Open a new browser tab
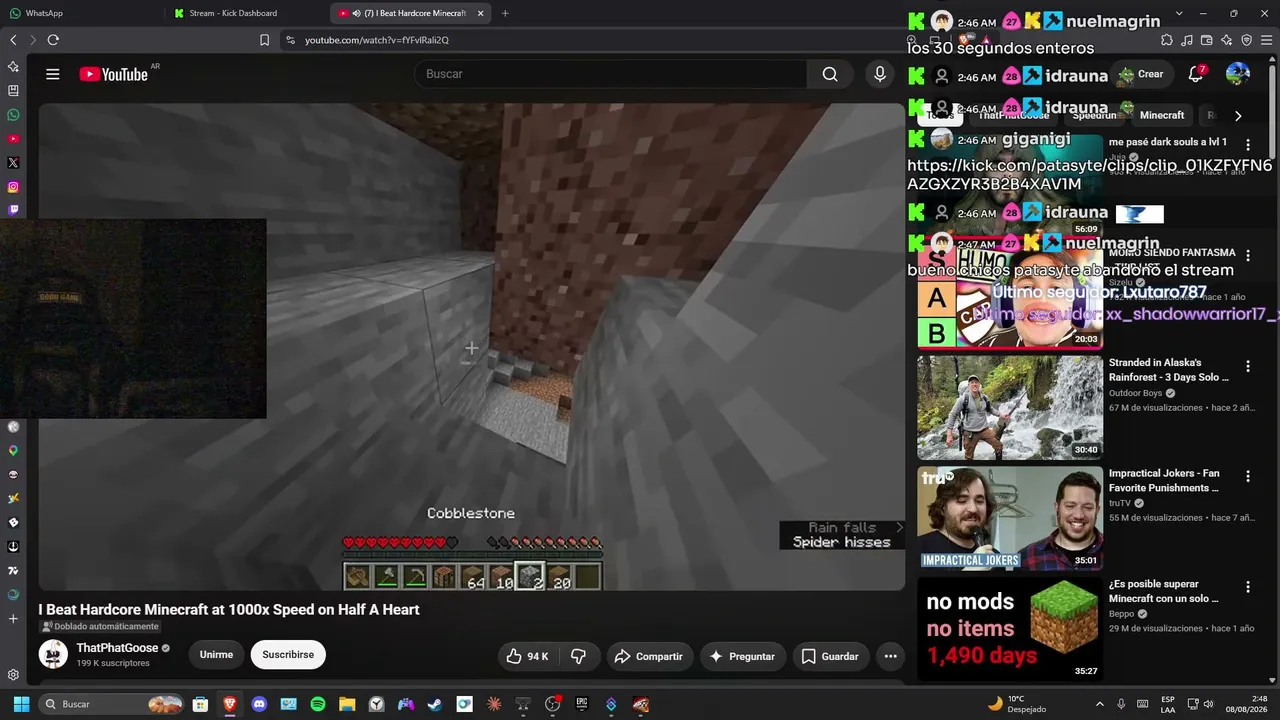1280x720 pixels. 505,13
